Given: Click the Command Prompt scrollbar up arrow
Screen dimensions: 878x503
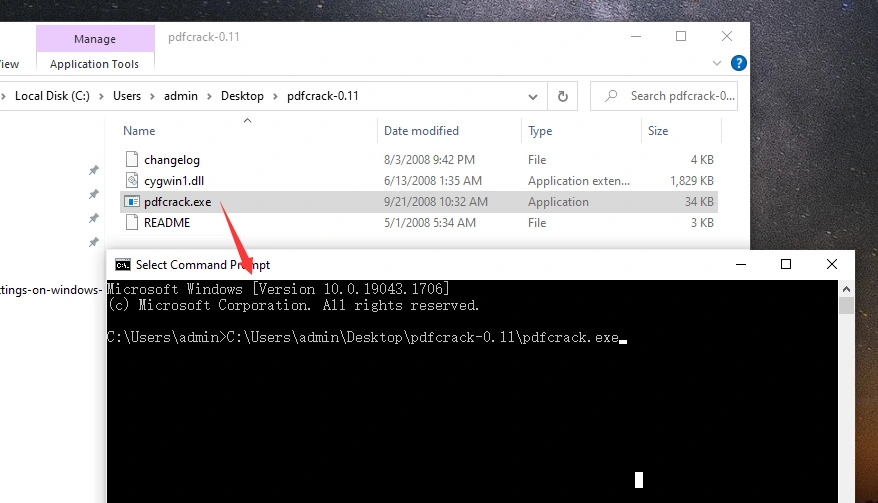Looking at the screenshot, I should [846, 289].
